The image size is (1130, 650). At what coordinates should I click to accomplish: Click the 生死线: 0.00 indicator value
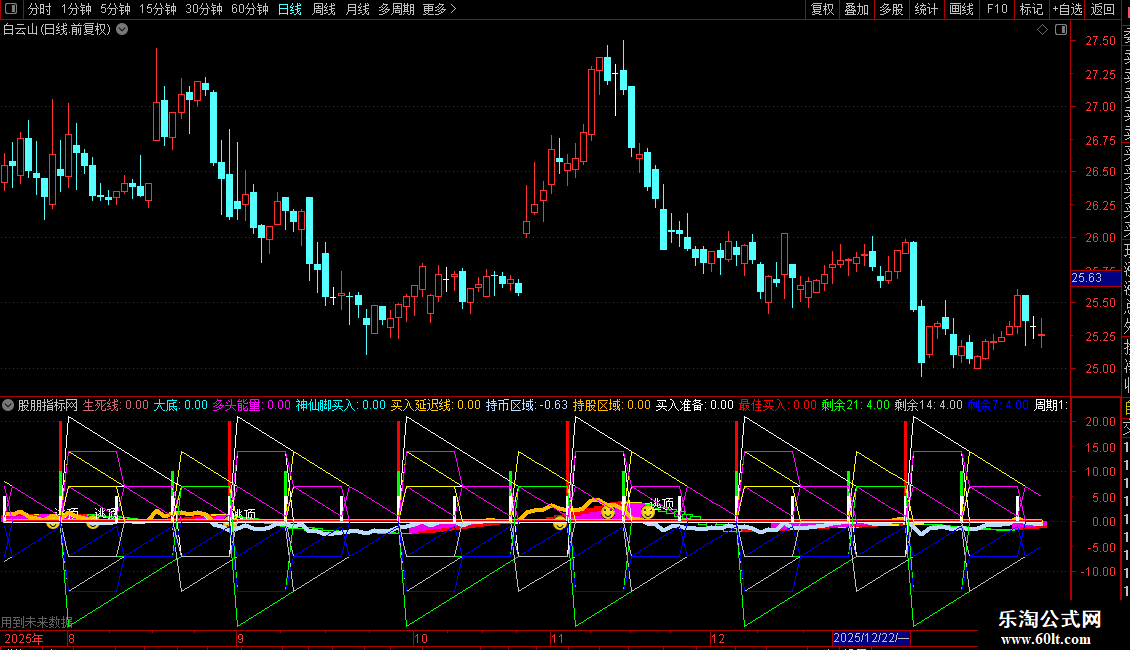(x=115, y=406)
